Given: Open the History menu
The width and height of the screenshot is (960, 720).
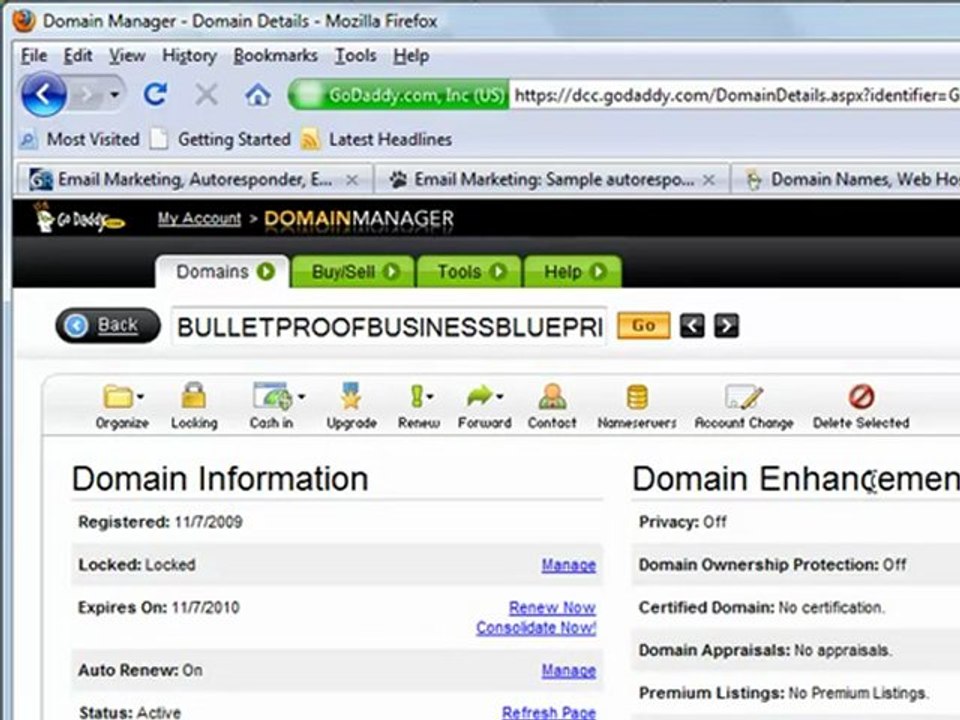Looking at the screenshot, I should click(x=189, y=56).
